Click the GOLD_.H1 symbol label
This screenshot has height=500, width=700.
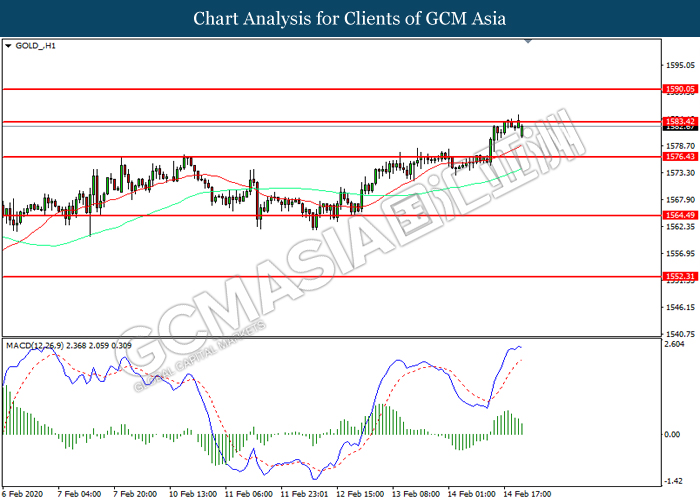[35, 46]
